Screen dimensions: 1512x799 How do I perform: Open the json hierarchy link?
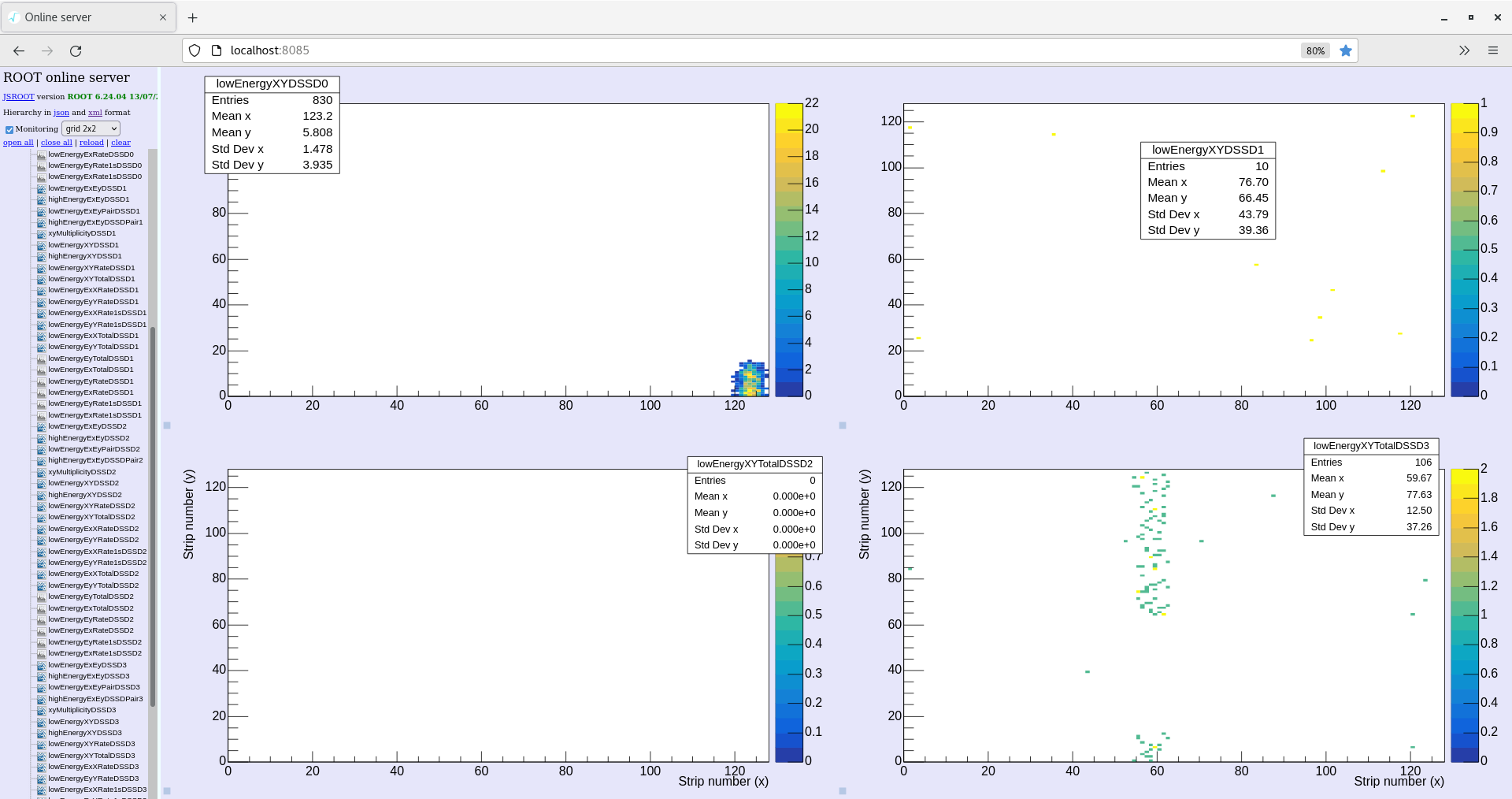pos(61,113)
